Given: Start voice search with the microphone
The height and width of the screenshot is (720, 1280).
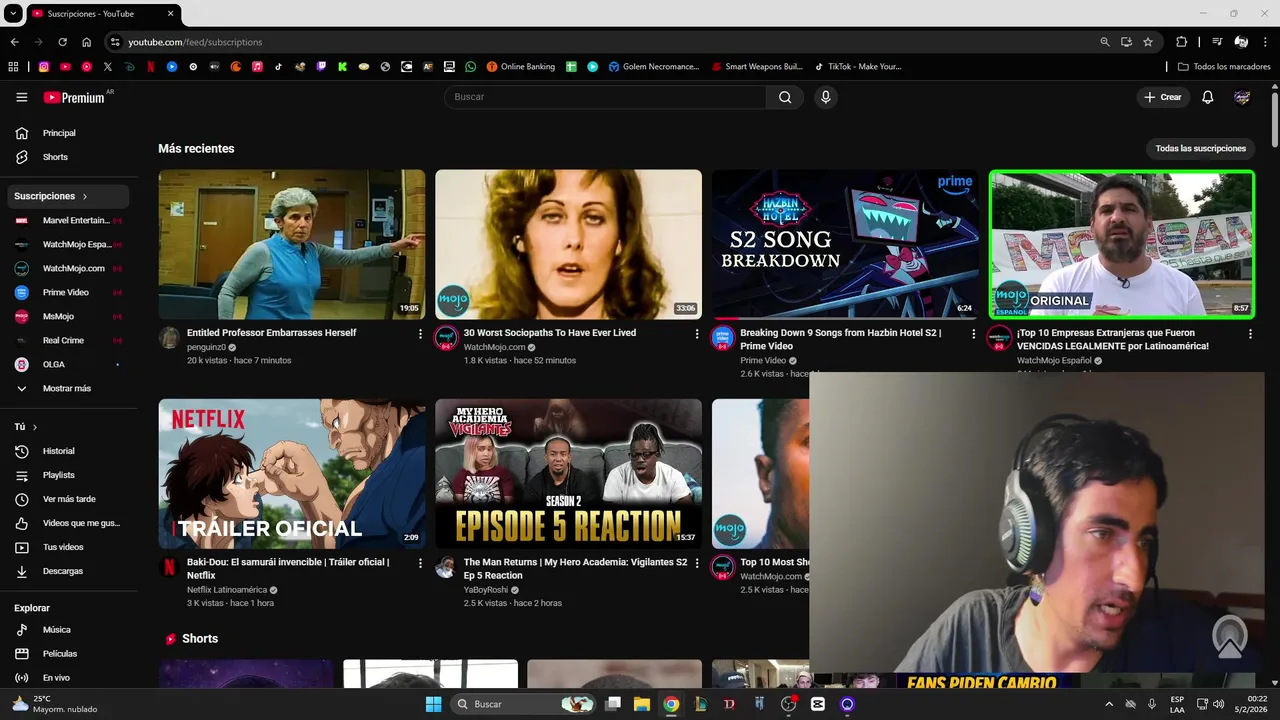Looking at the screenshot, I should (x=825, y=97).
